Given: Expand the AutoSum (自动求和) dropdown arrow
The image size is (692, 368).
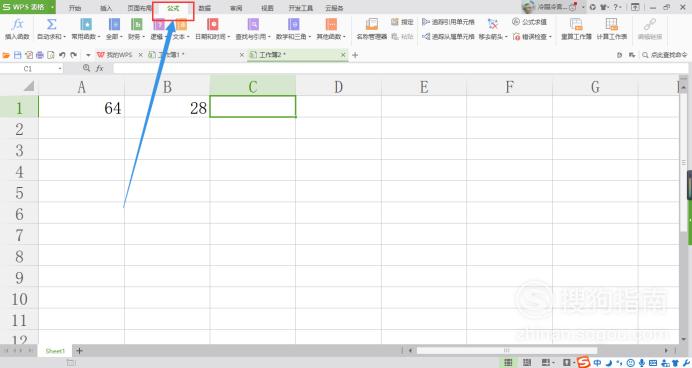Looking at the screenshot, I should point(64,37).
